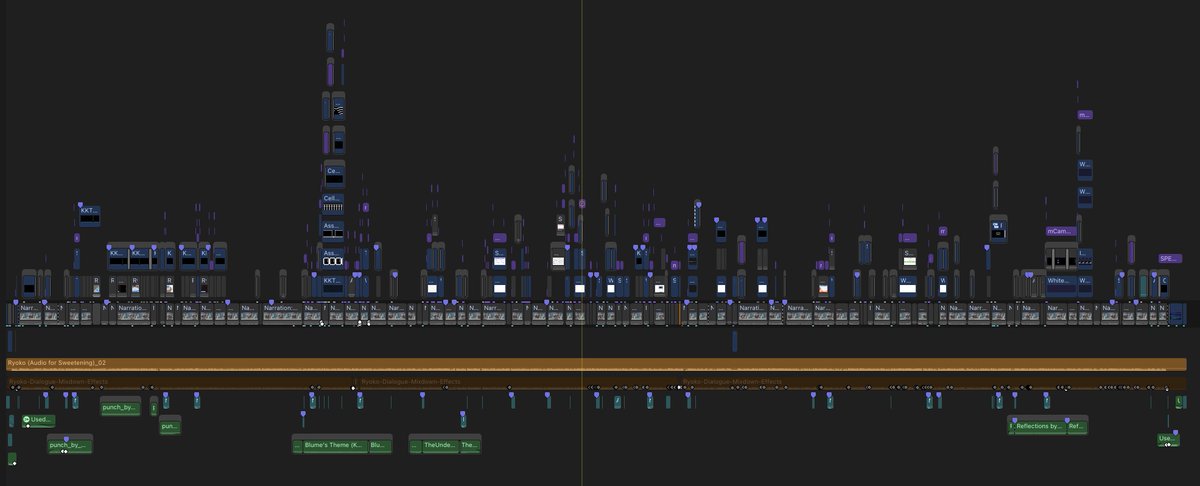Viewport: 1200px width, 486px height.
Task: Select the purple mCam... title clip
Action: coord(1059,231)
